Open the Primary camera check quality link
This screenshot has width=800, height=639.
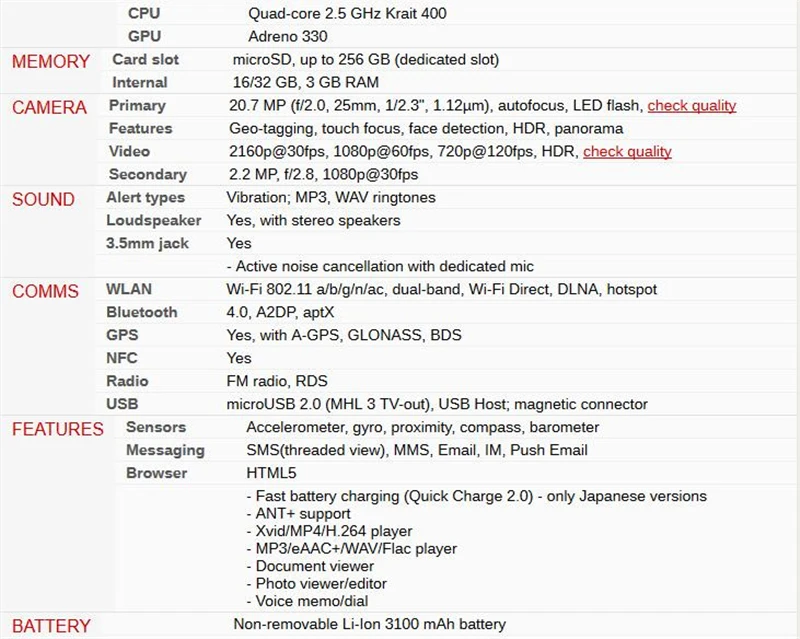pyautogui.click(x=691, y=106)
